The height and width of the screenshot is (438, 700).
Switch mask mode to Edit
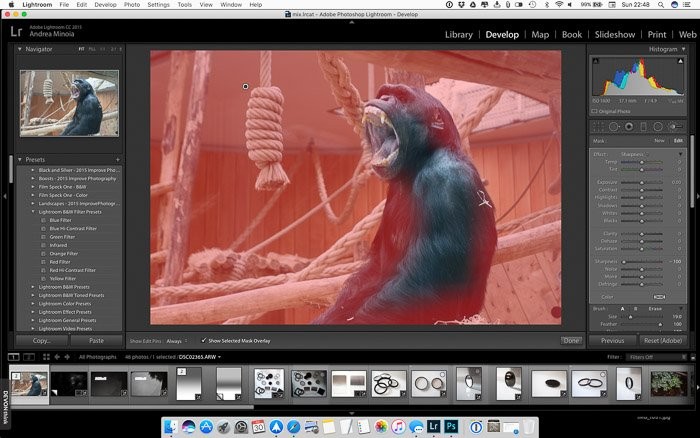pos(678,141)
